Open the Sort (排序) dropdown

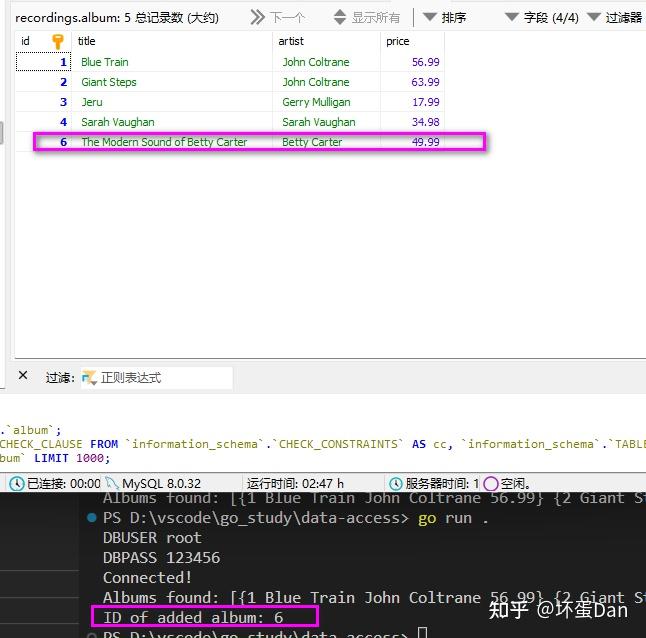pyautogui.click(x=445, y=17)
